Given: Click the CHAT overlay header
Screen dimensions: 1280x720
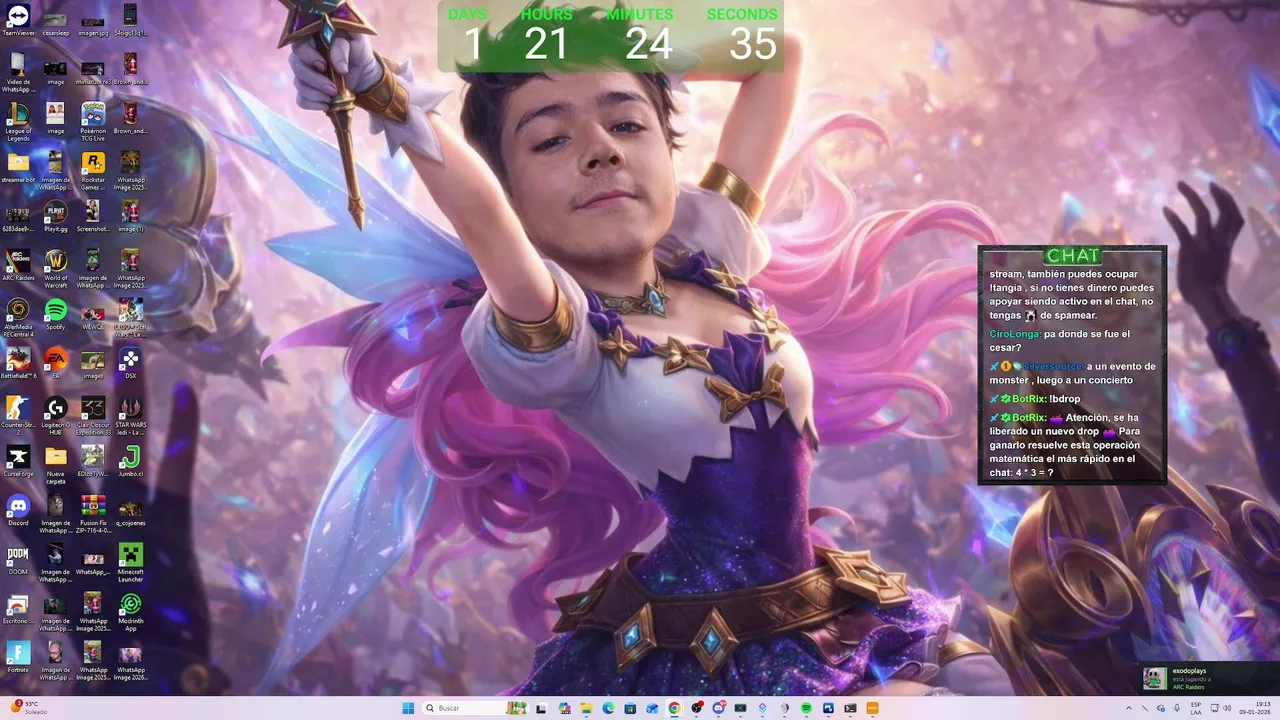Looking at the screenshot, I should click(1072, 255).
